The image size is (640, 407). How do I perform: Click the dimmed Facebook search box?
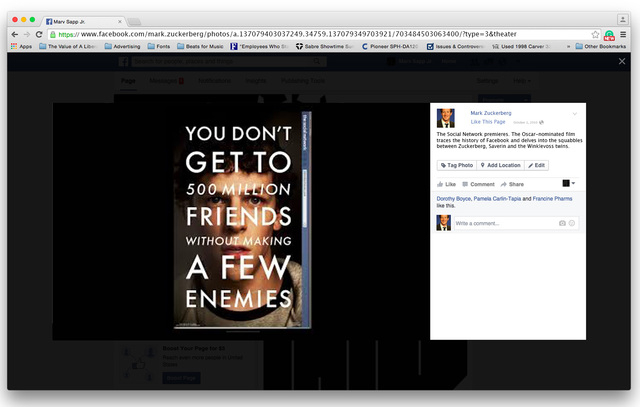229,62
